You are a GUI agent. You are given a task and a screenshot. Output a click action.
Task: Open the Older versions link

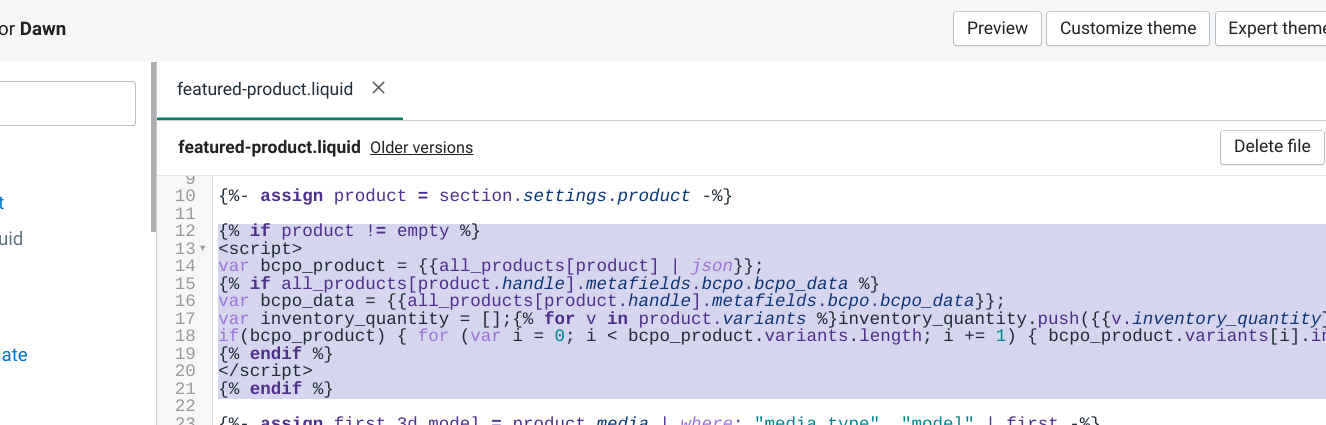pos(421,147)
